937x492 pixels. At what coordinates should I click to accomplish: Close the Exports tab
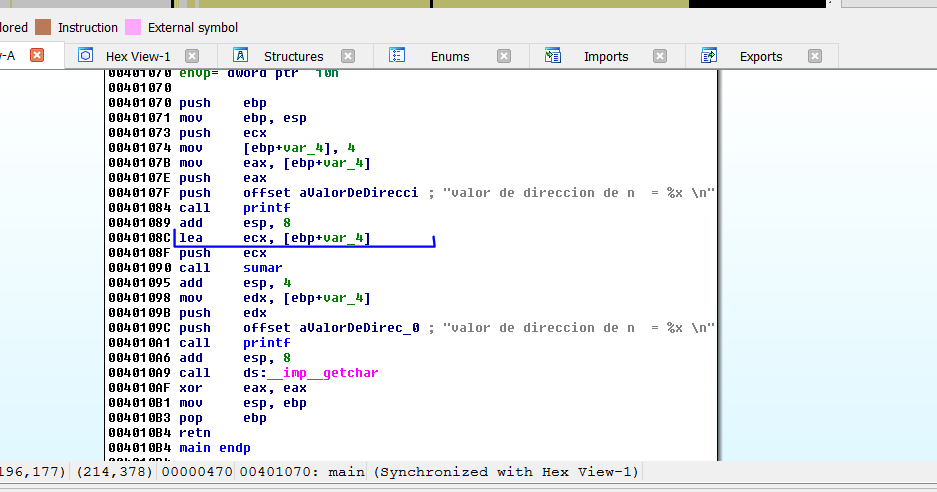815,56
